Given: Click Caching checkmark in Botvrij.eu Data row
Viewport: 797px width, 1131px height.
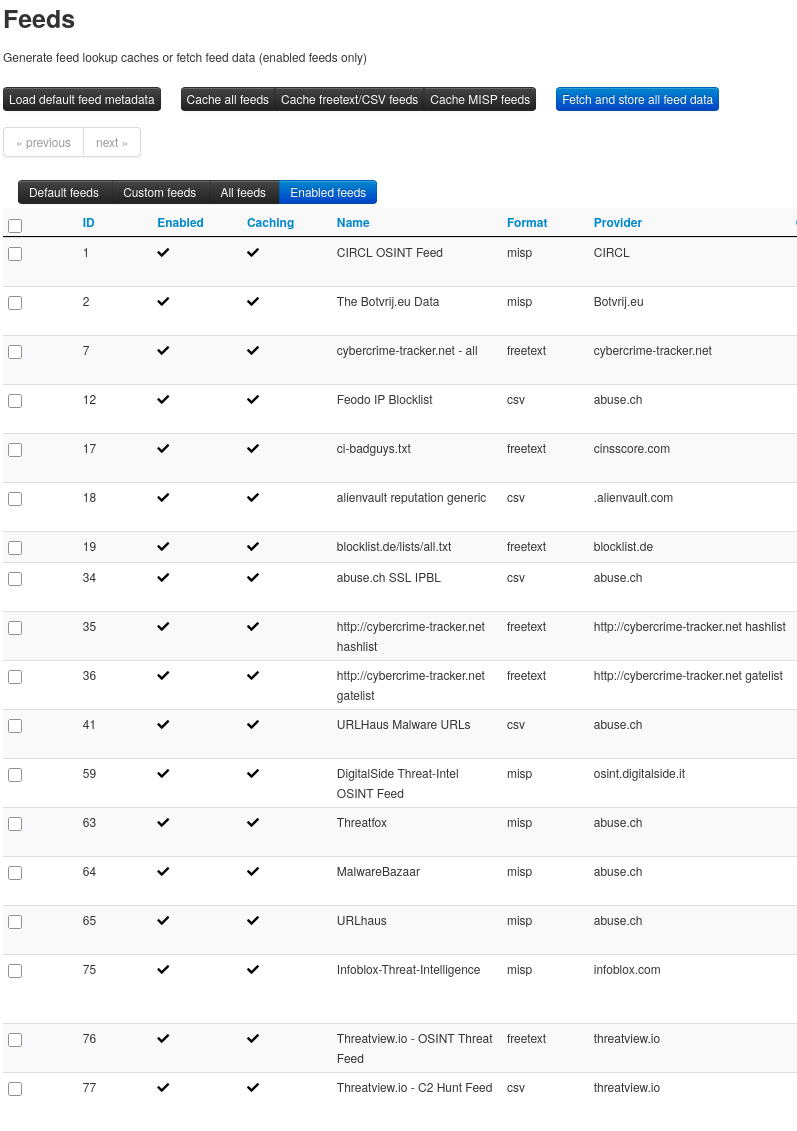Looking at the screenshot, I should tap(252, 302).
